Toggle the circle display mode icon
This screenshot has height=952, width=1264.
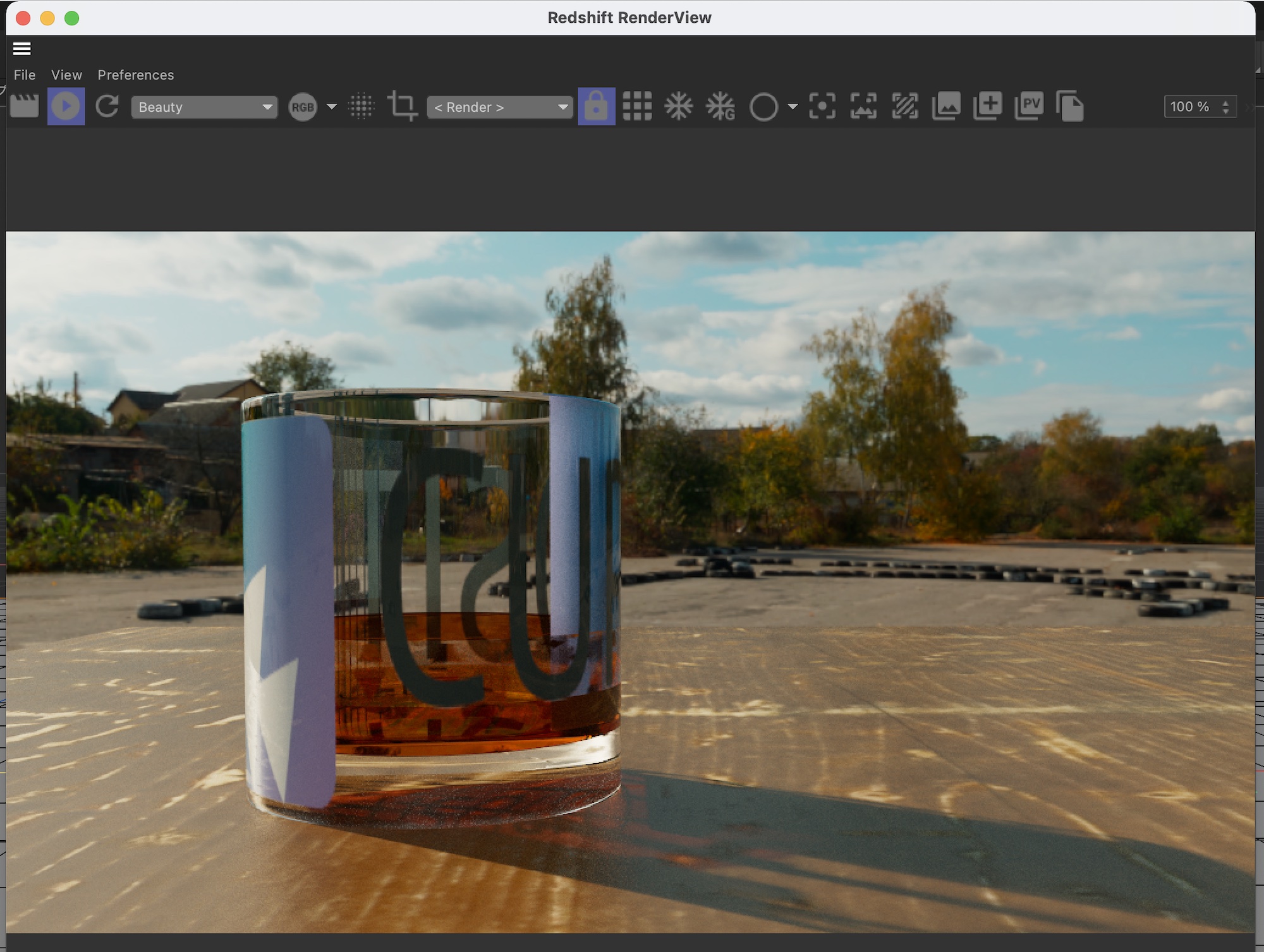[x=763, y=107]
